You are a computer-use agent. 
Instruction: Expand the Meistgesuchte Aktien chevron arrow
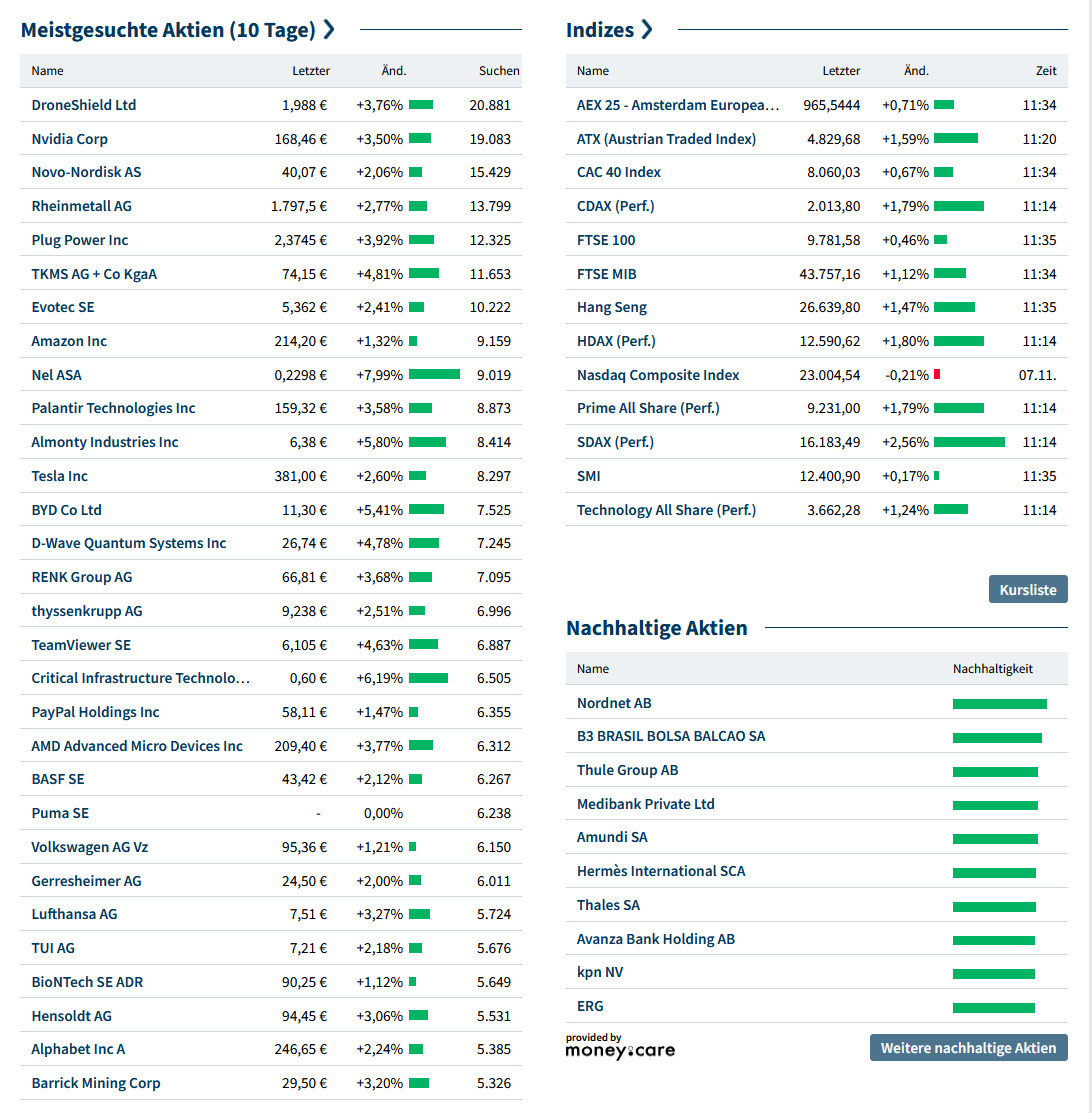click(329, 30)
